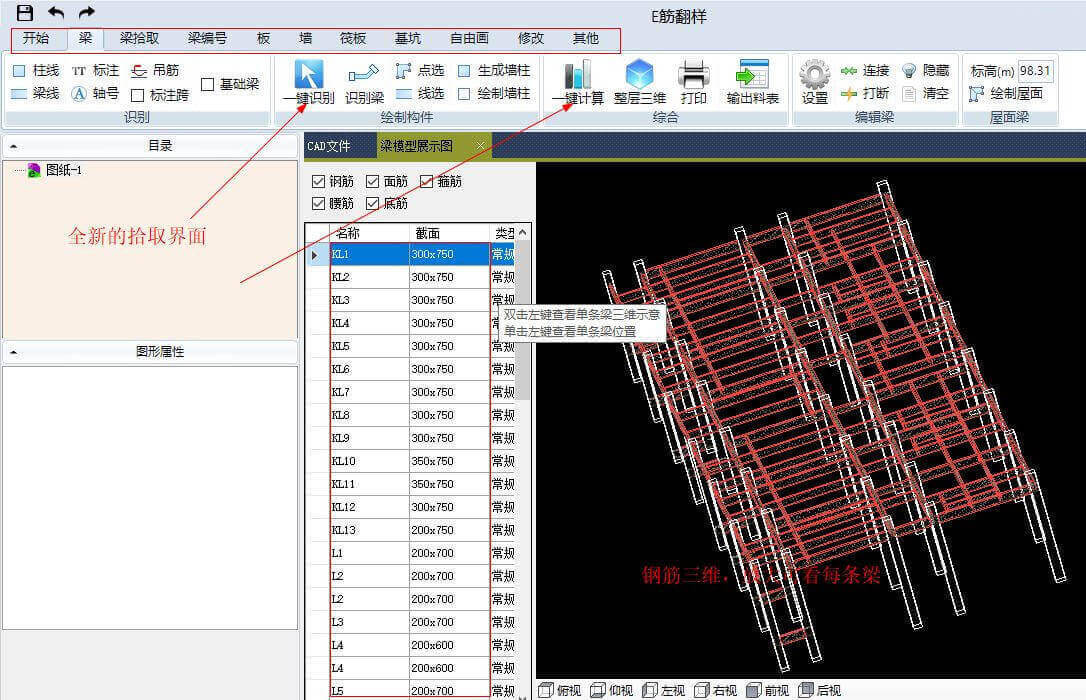
Task: Open 设置 gear settings
Action: click(x=814, y=76)
